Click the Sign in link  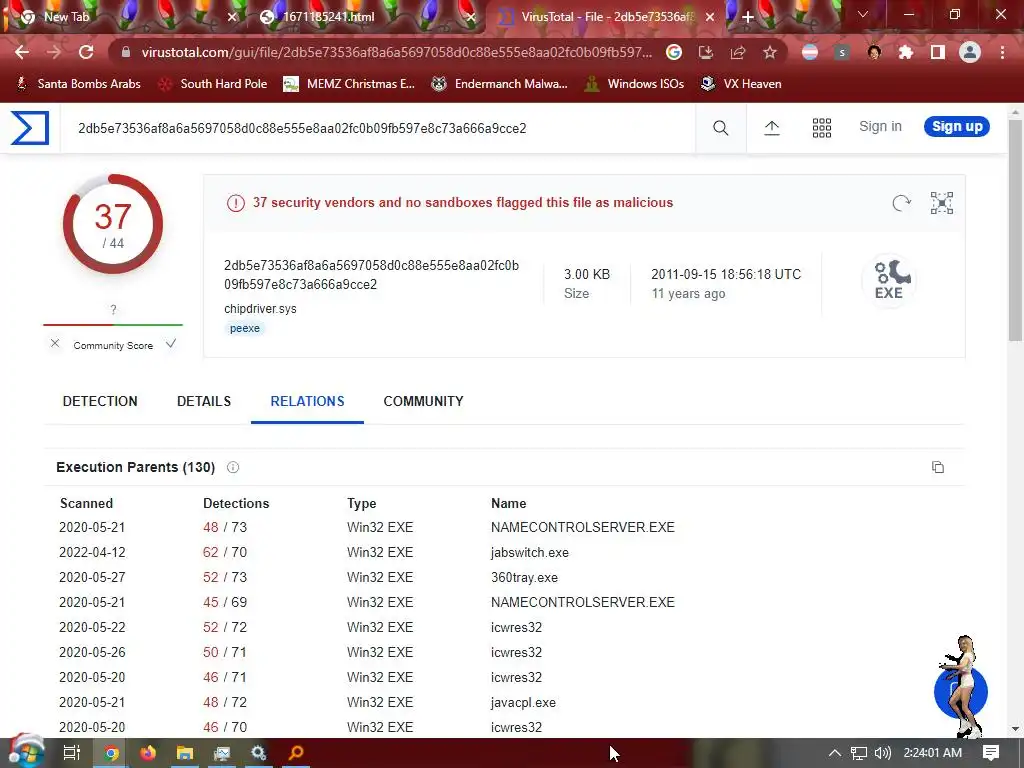coord(880,127)
